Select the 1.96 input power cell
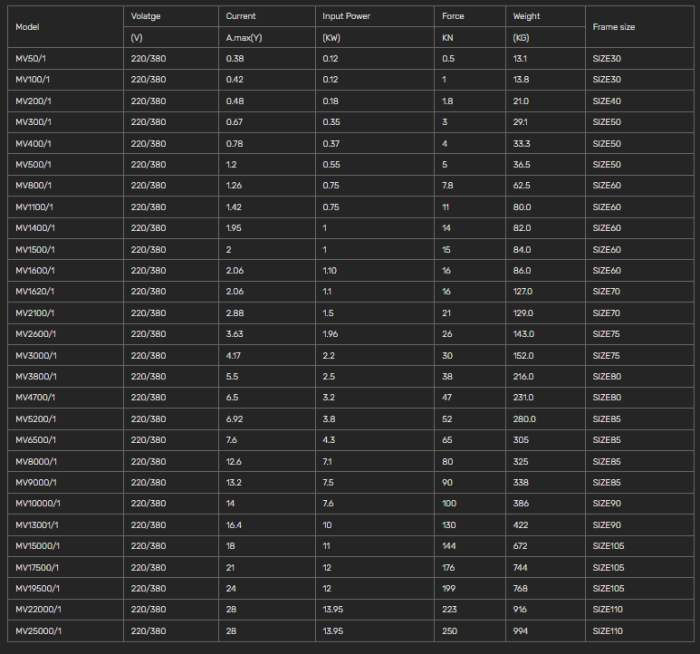Image resolution: width=700 pixels, height=654 pixels. pyautogui.click(x=331, y=334)
